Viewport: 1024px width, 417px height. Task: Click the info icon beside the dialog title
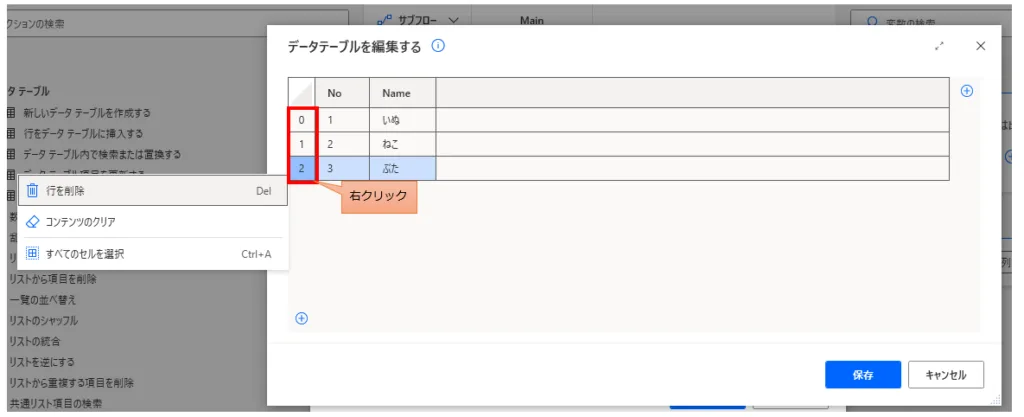(438, 46)
